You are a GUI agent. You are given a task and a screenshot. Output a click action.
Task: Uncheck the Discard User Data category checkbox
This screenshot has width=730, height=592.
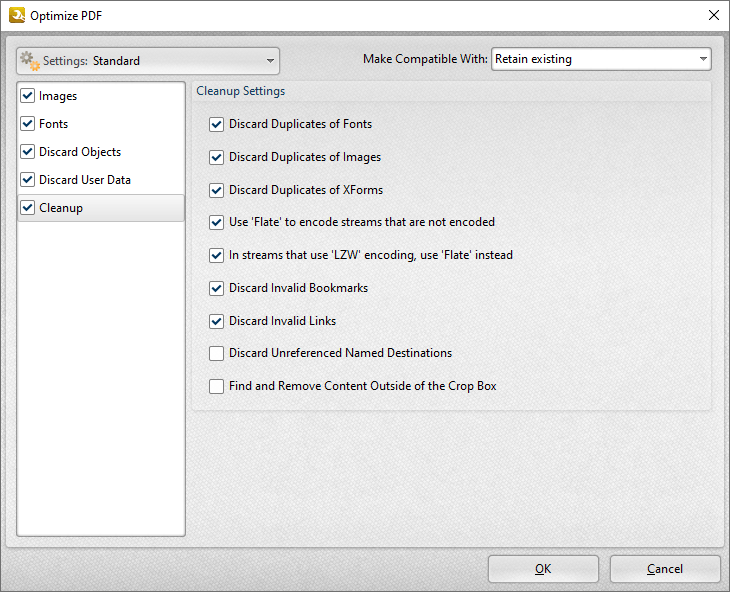[x=28, y=180]
